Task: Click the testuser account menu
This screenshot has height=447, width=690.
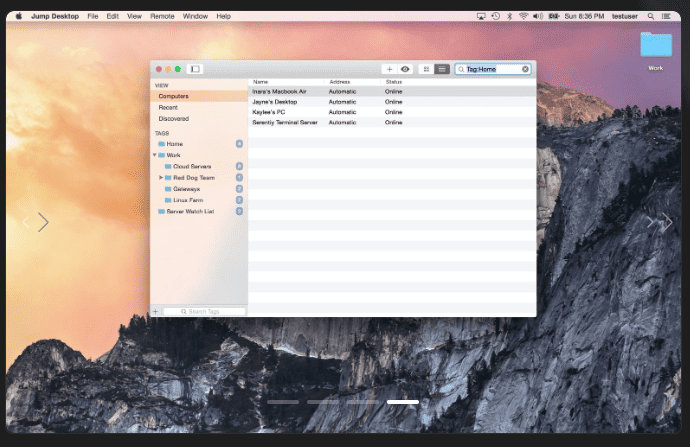Action: coord(624,16)
